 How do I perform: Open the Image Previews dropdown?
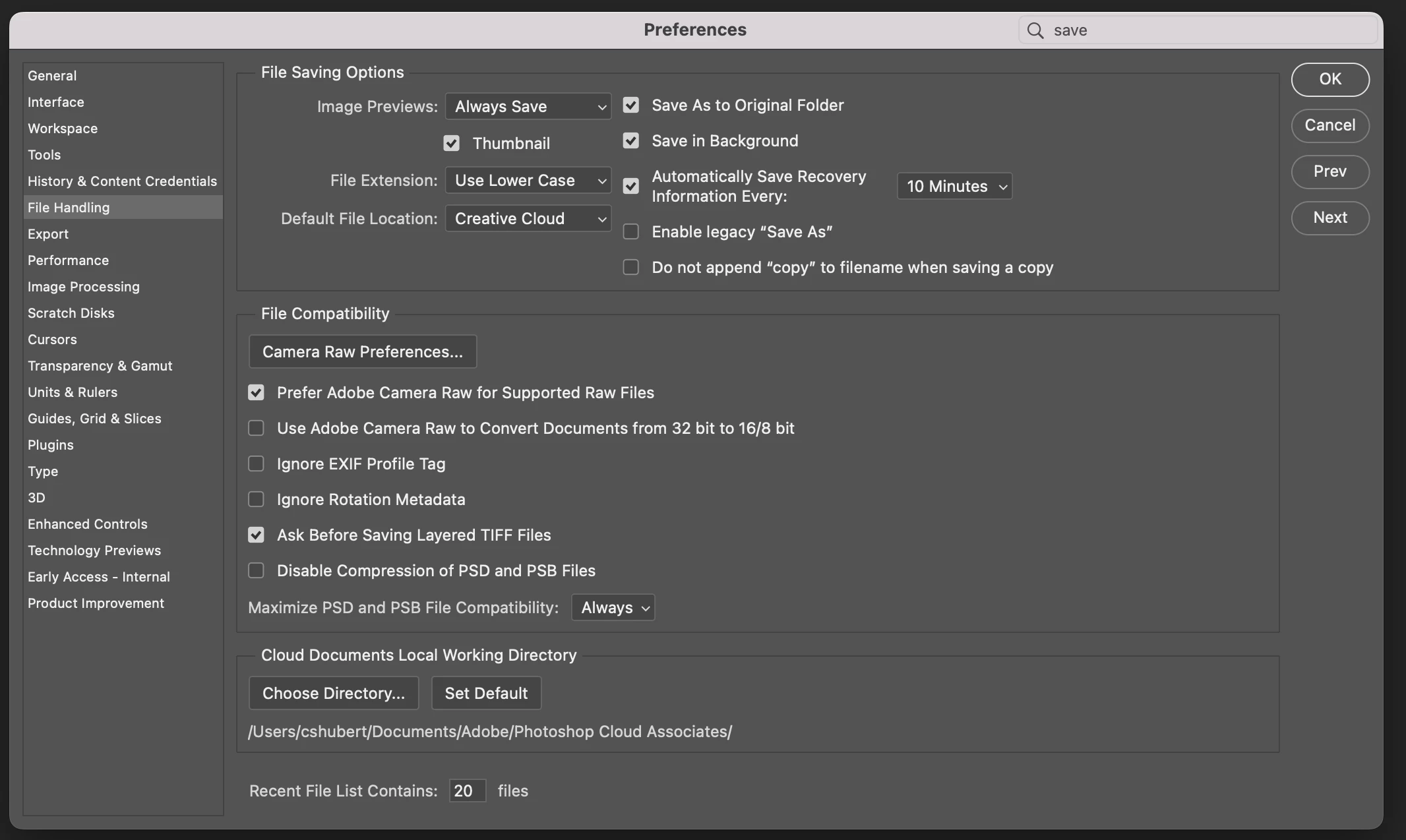[x=528, y=107]
